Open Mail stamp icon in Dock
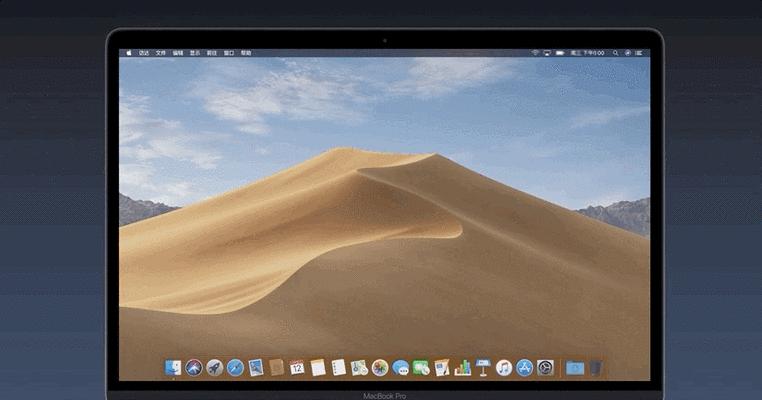Viewport: 762px width, 400px height. coord(256,368)
